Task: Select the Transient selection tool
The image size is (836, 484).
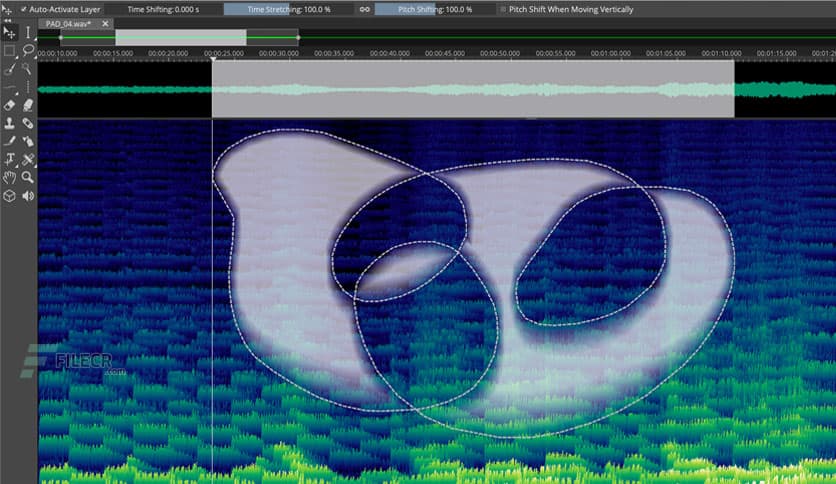Action: tap(28, 87)
